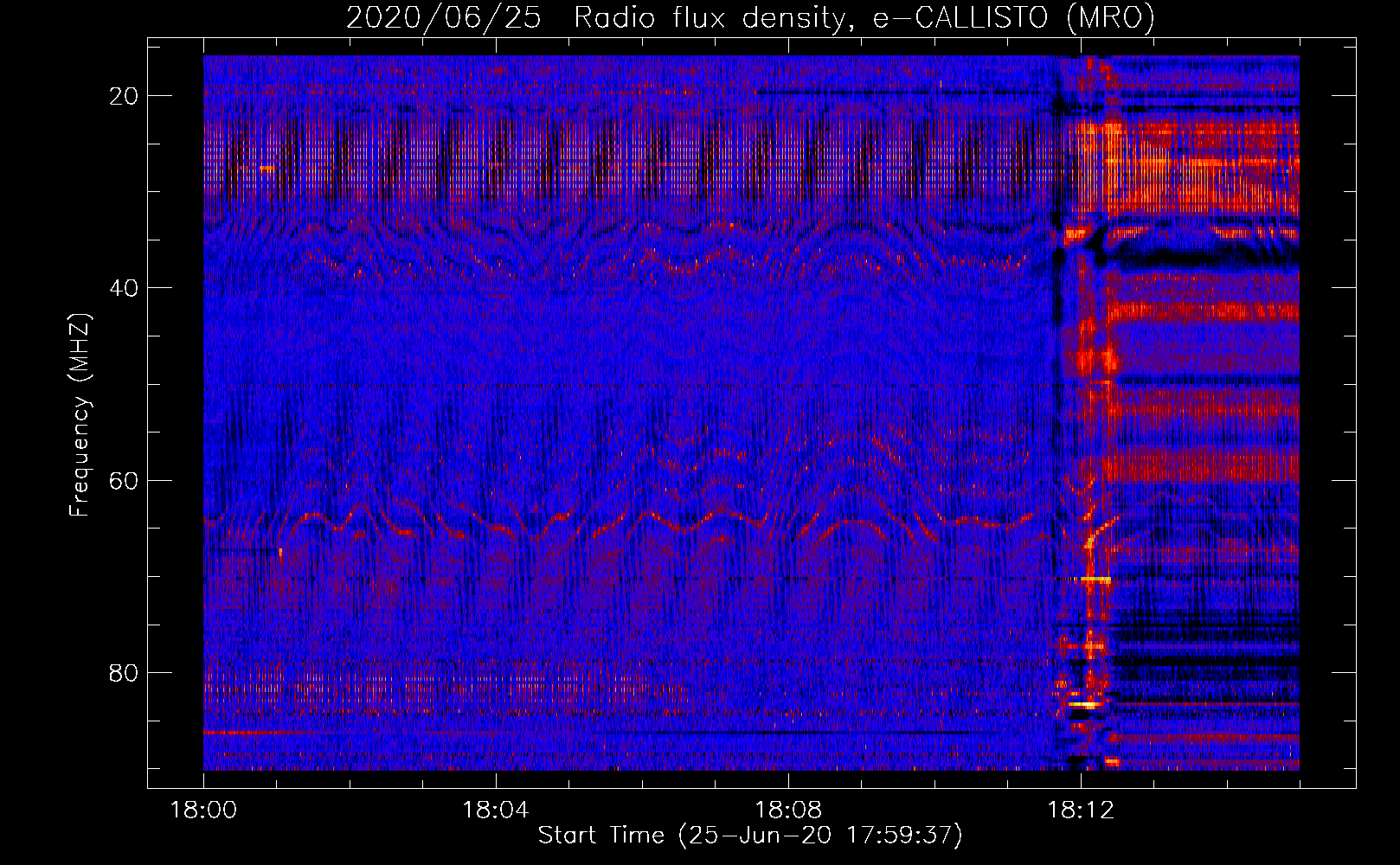Click the "40" frequency tick label

[125, 288]
